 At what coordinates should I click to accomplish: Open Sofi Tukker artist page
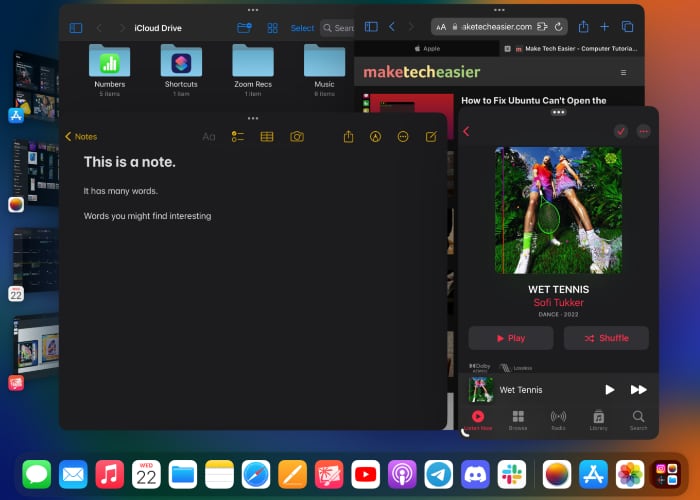(558, 303)
